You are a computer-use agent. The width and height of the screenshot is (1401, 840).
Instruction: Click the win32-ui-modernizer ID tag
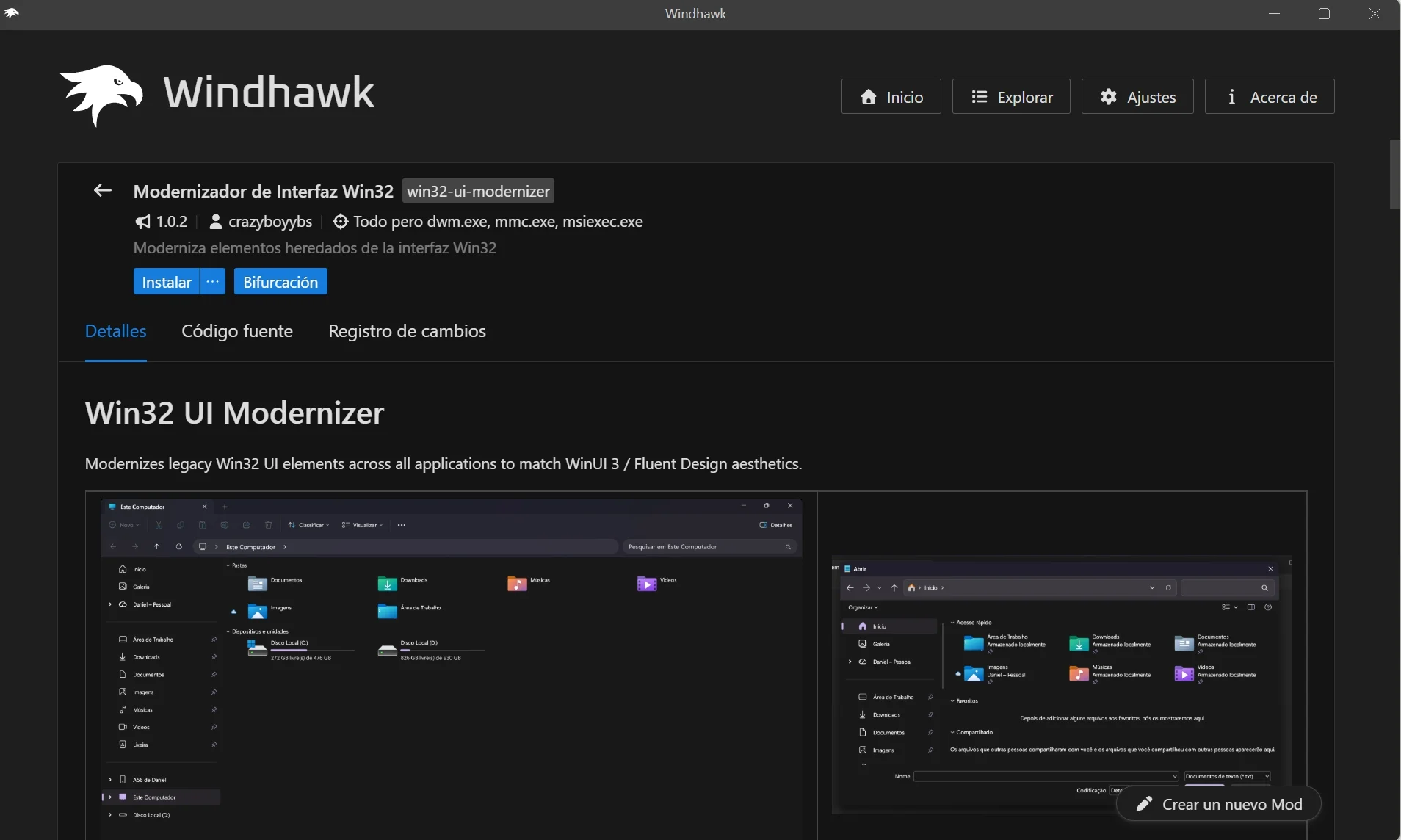pos(478,191)
